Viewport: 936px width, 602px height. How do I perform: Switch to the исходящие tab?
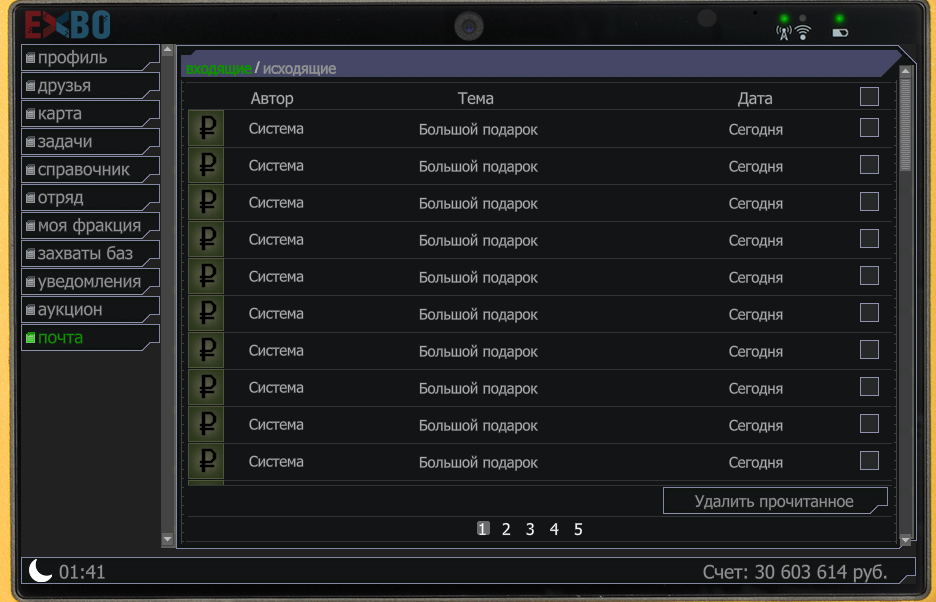click(x=299, y=69)
